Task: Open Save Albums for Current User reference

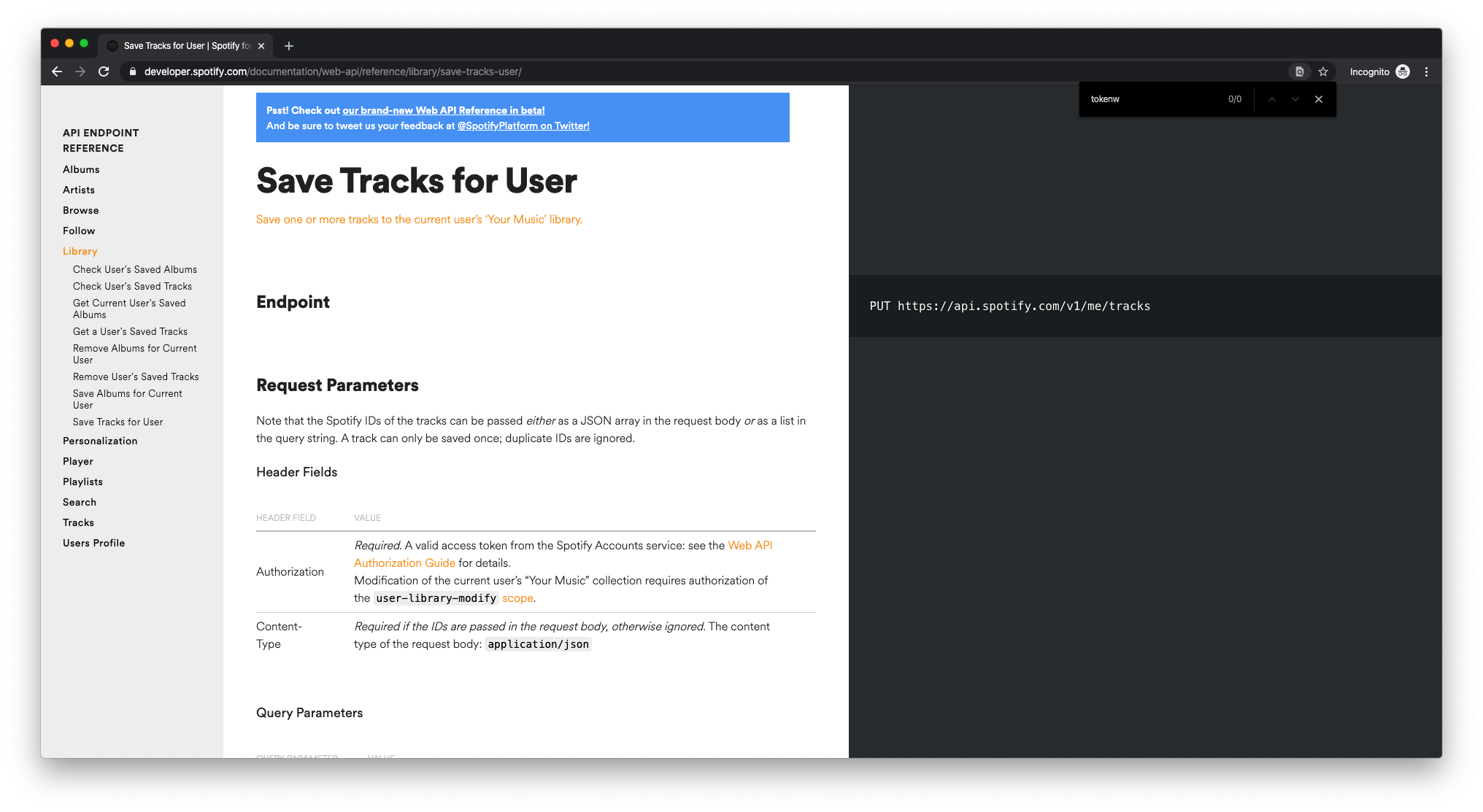Action: pyautogui.click(x=128, y=399)
